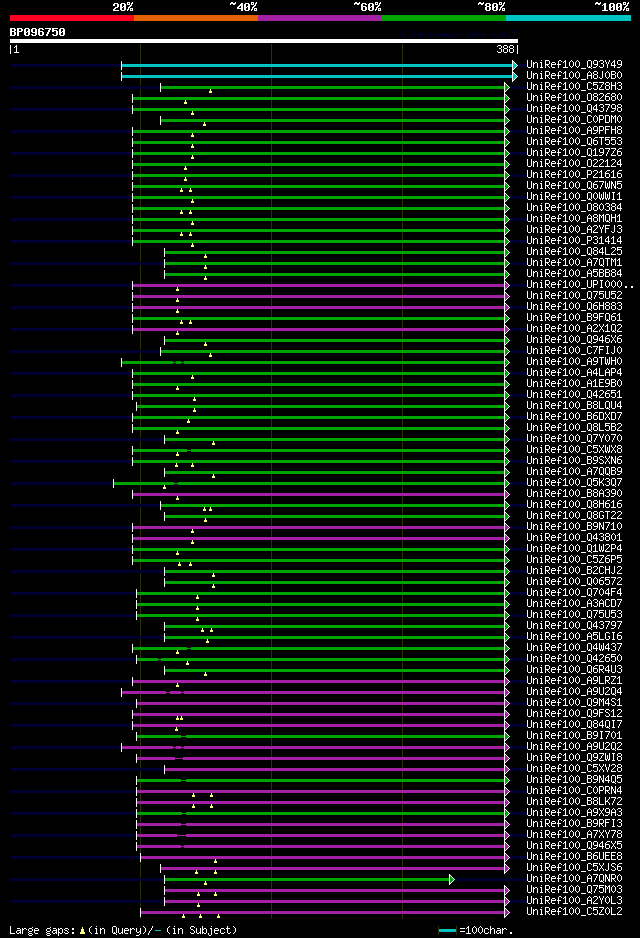Open hit UniRef100_Q93Y49
This screenshot has width=640, height=938.
574,64
